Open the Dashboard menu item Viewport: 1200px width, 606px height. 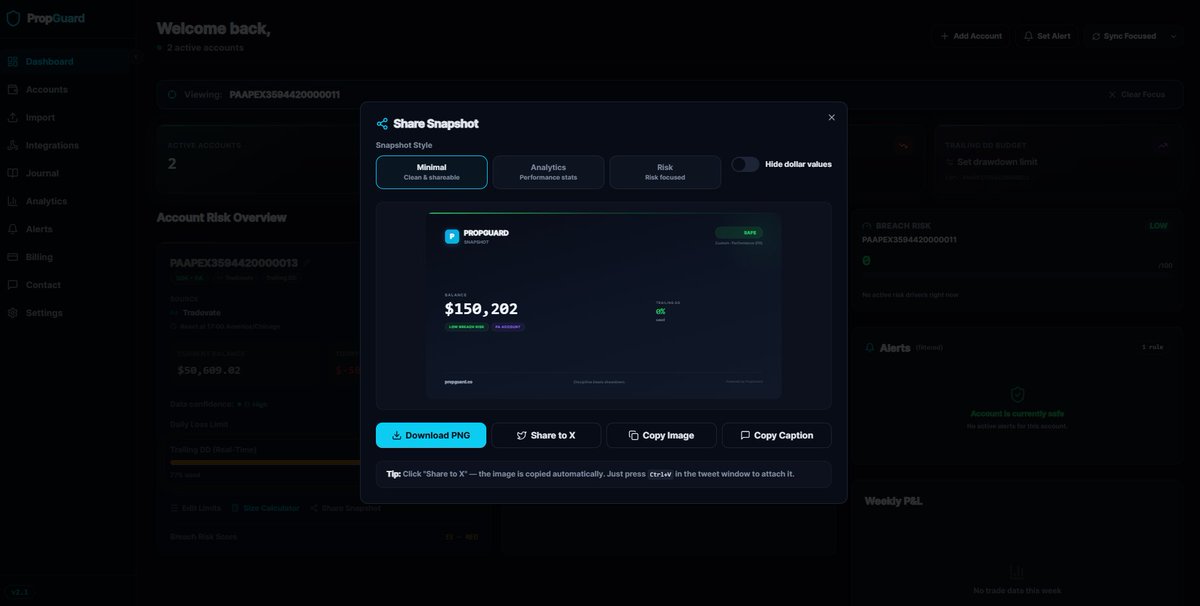(x=68, y=62)
